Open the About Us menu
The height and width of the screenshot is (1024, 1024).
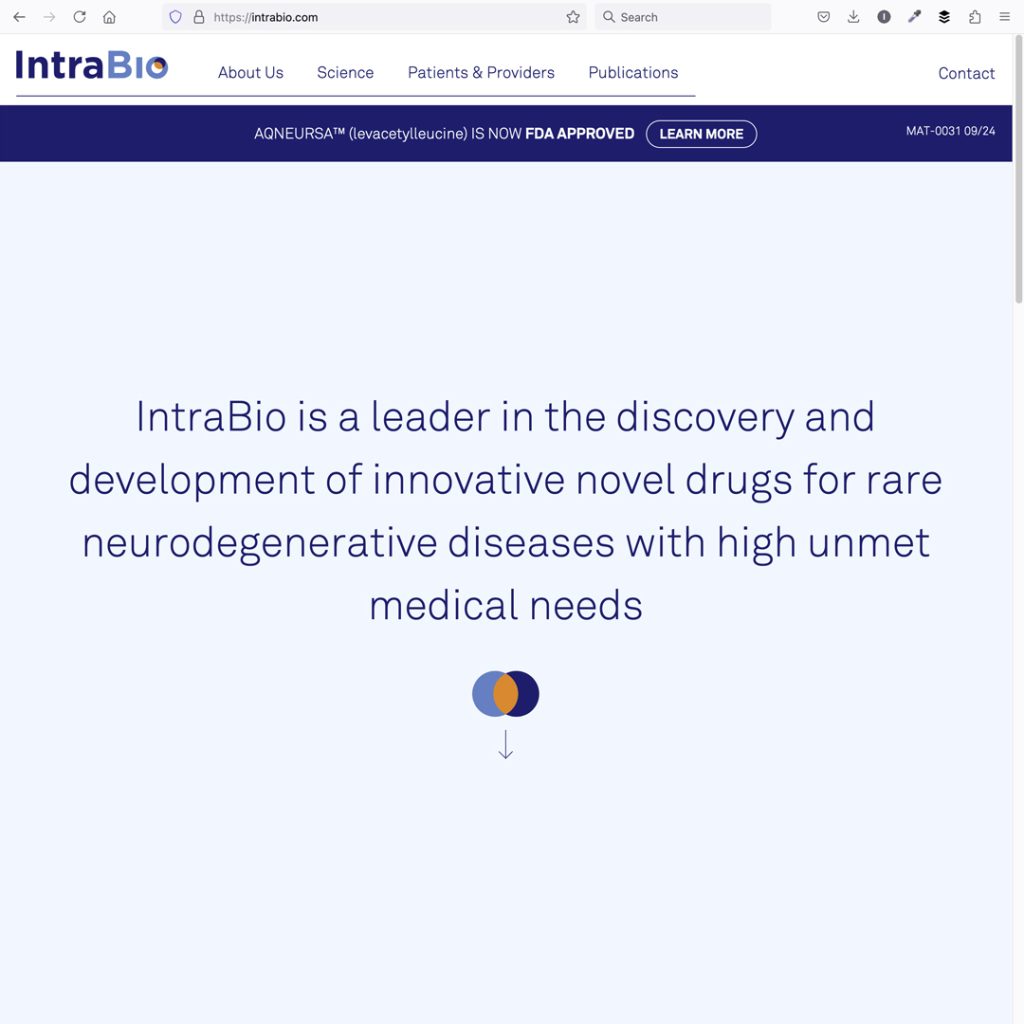pyautogui.click(x=250, y=72)
